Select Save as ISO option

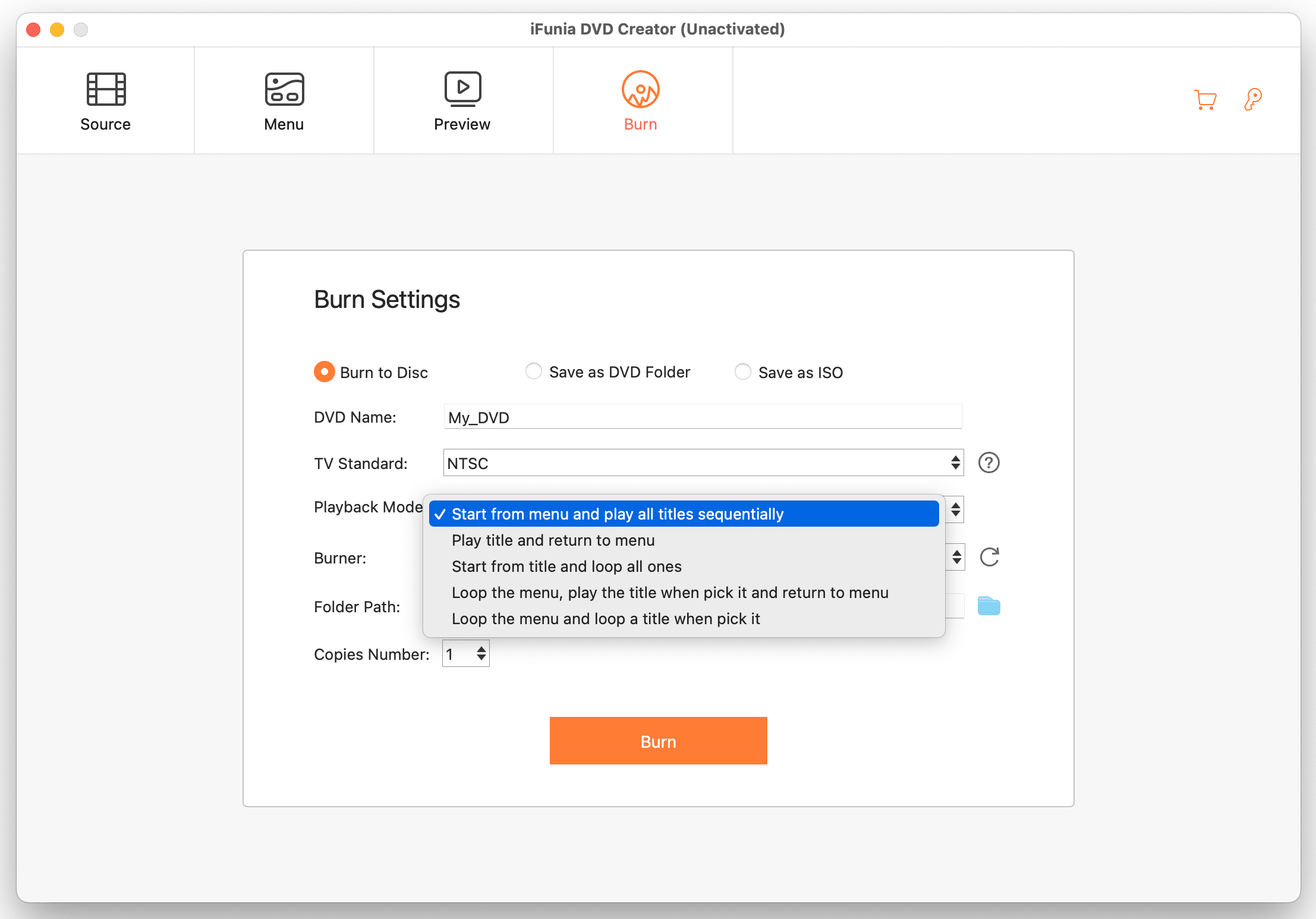743,371
